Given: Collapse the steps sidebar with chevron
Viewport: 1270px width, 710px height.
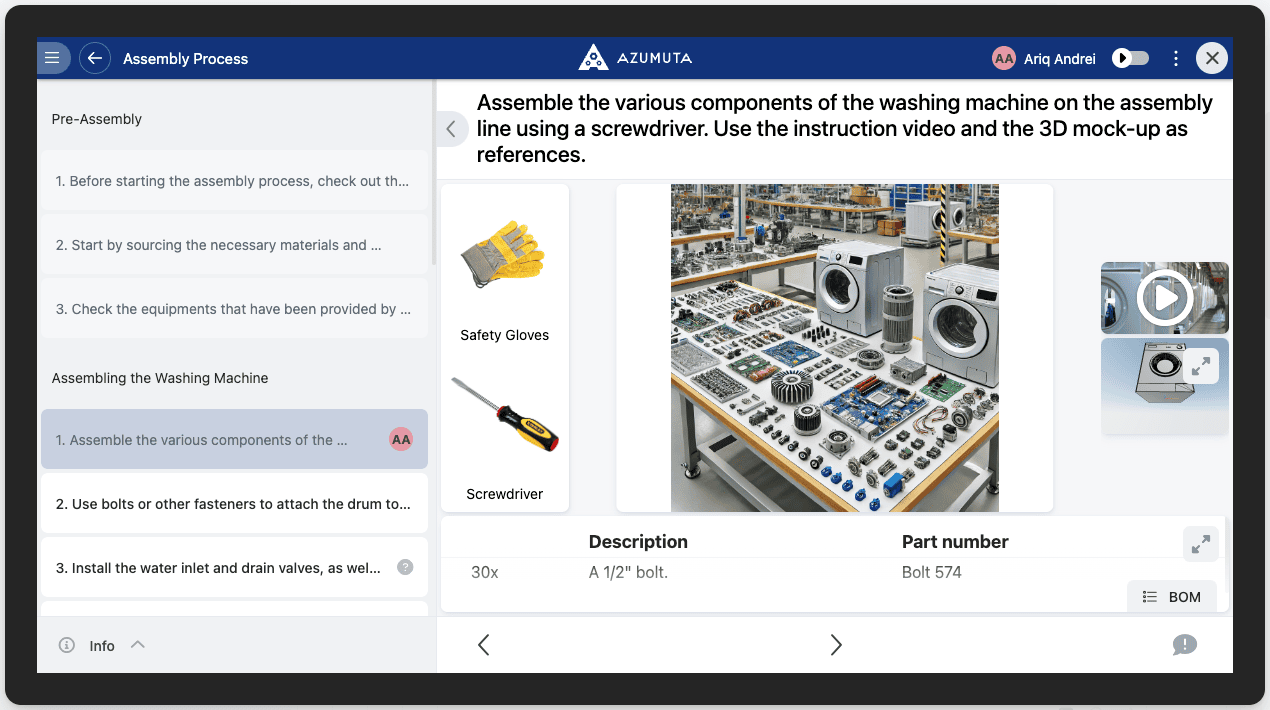Looking at the screenshot, I should pos(451,129).
